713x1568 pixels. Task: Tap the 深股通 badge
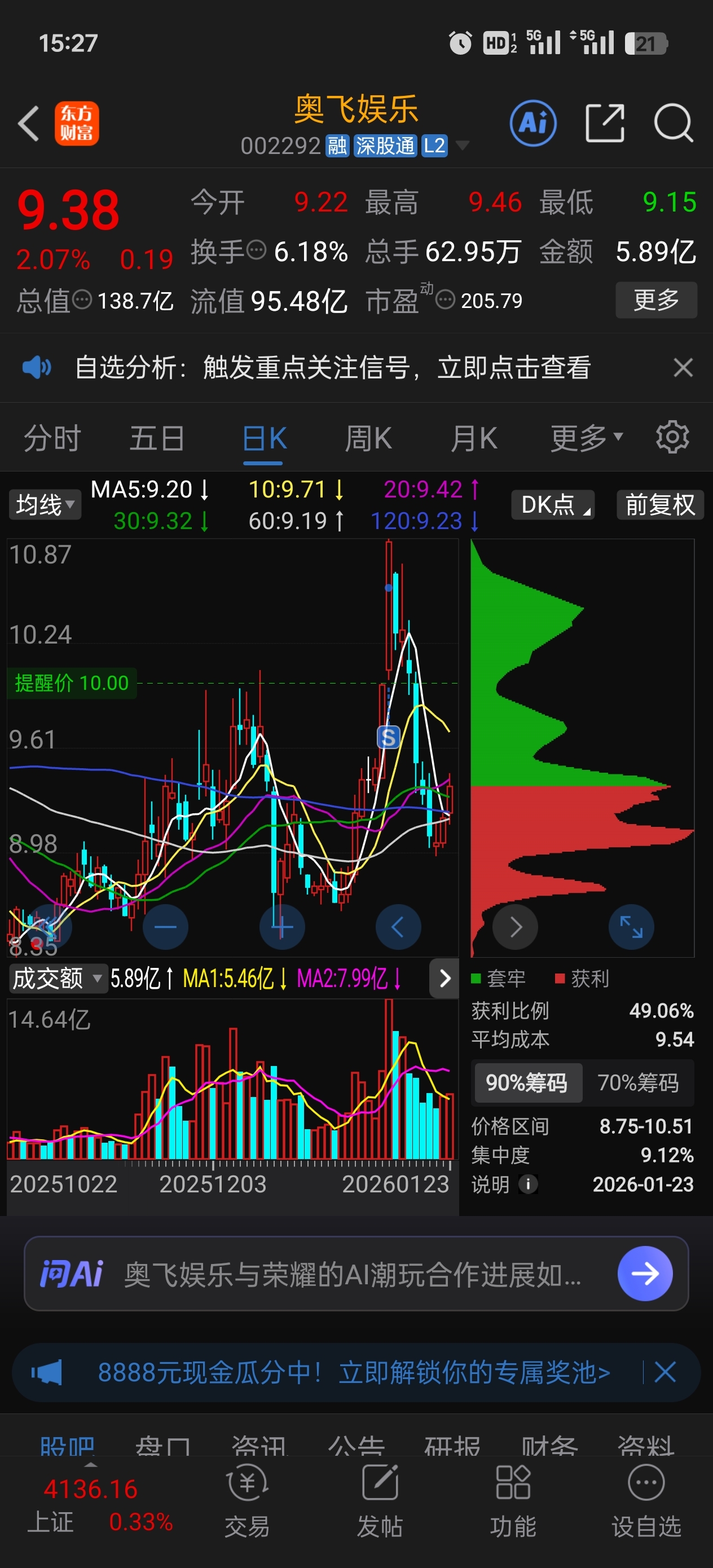click(385, 146)
